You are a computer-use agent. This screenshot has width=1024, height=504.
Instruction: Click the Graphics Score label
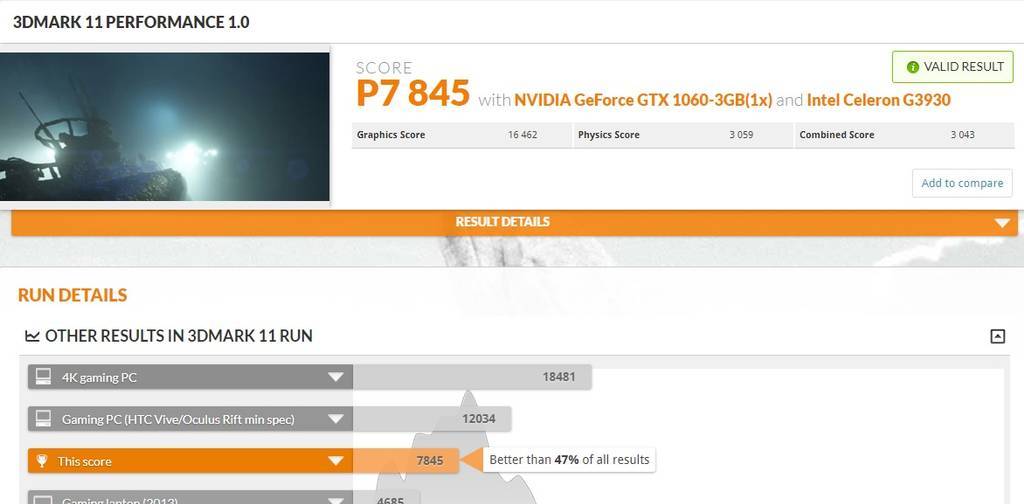coord(391,134)
